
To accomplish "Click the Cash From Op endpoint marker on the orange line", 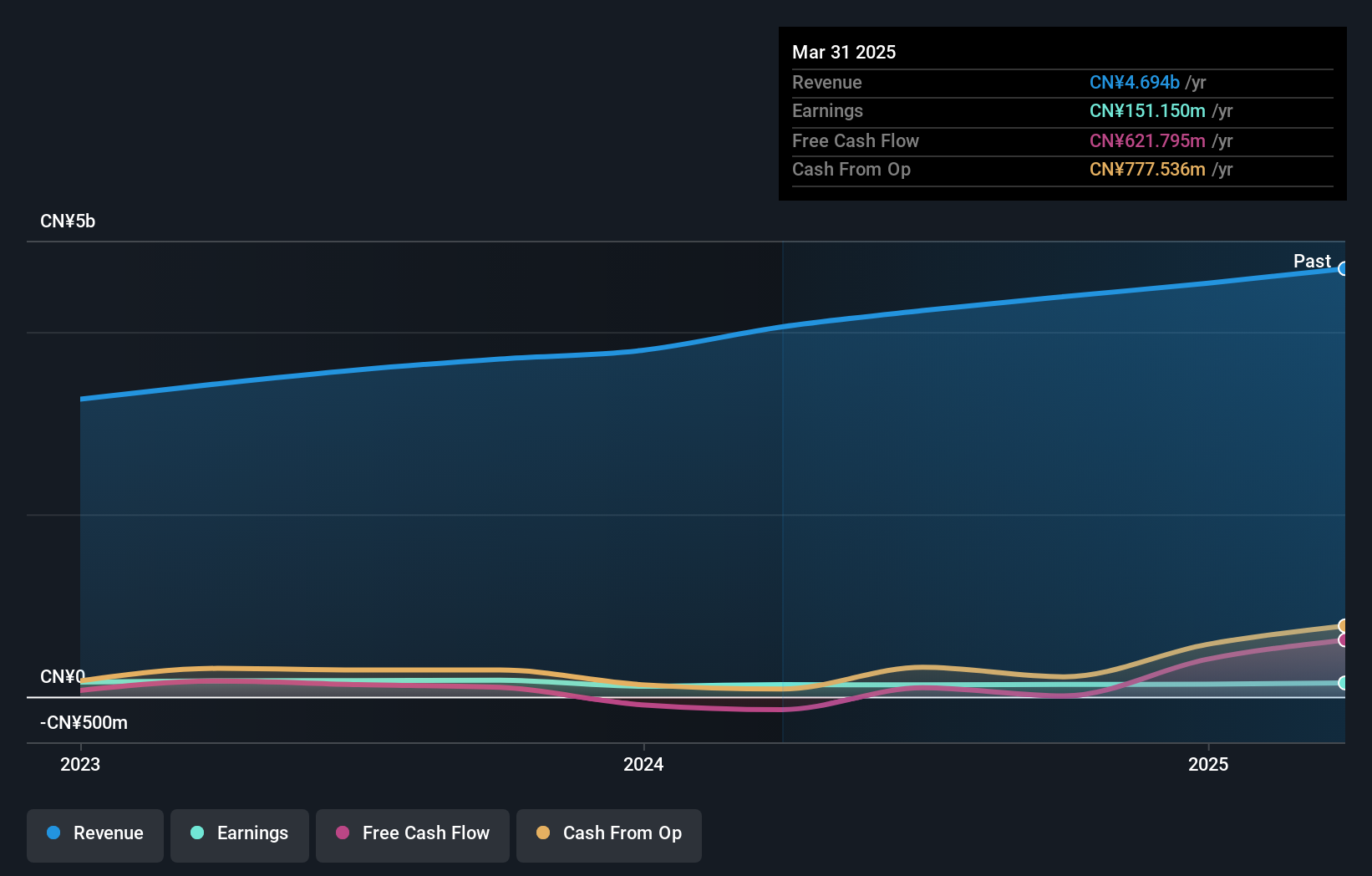I will (x=1344, y=626).
